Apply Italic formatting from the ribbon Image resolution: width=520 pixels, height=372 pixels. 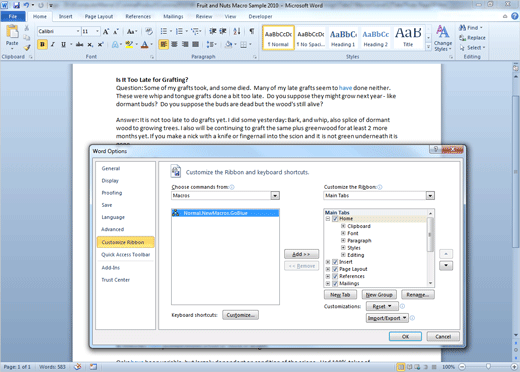click(53, 44)
